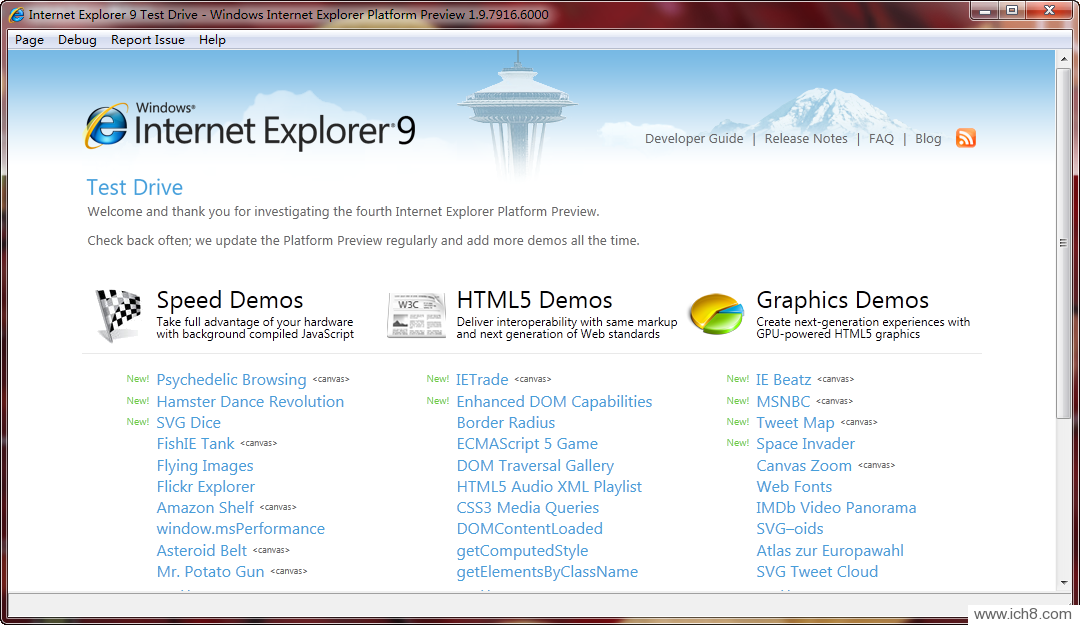The height and width of the screenshot is (625, 1080).
Task: Open the Border Radius demo
Action: [506, 422]
